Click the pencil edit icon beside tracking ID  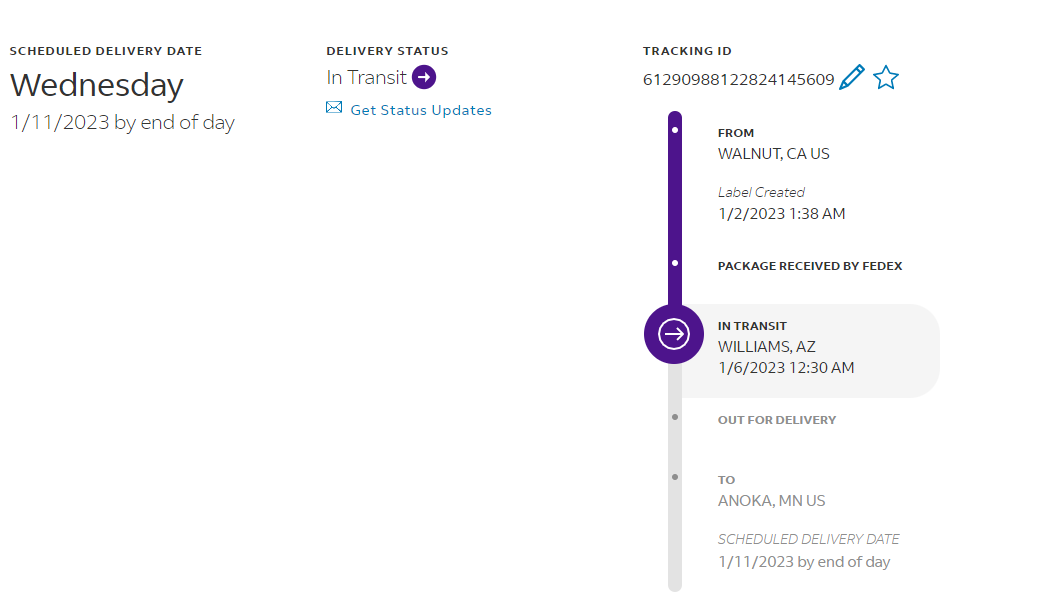coord(851,78)
